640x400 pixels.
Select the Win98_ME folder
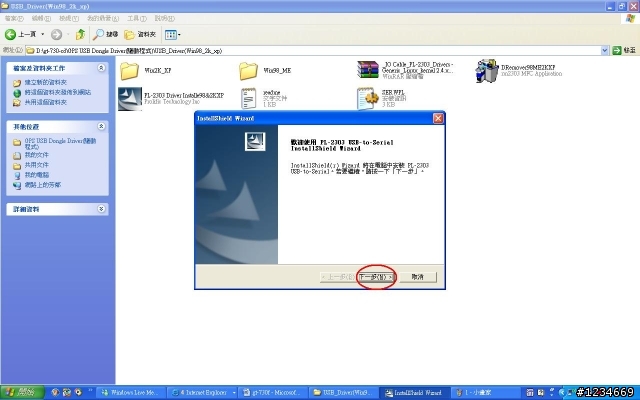click(265, 71)
